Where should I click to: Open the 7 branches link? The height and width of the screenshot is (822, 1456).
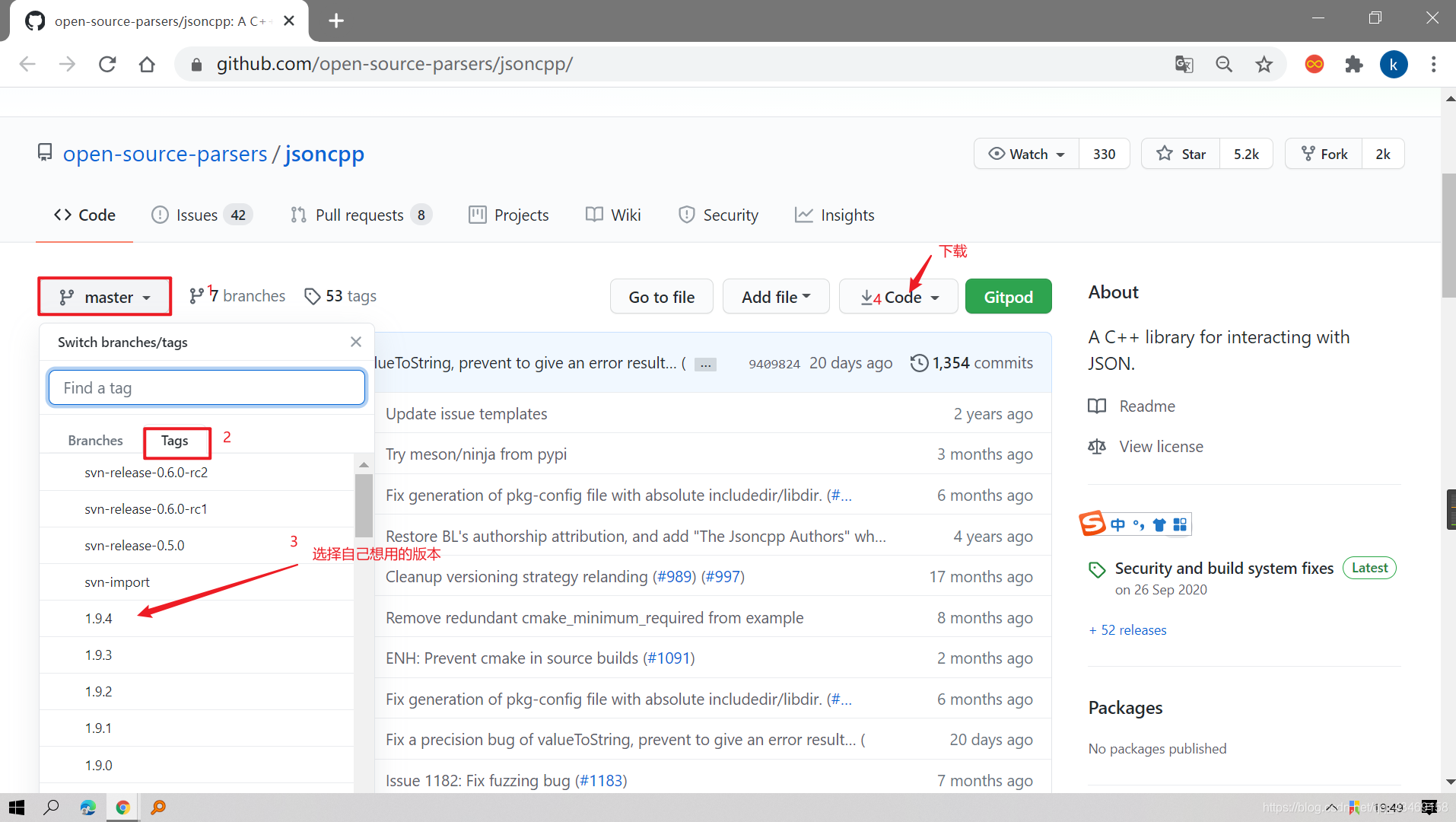(237, 296)
